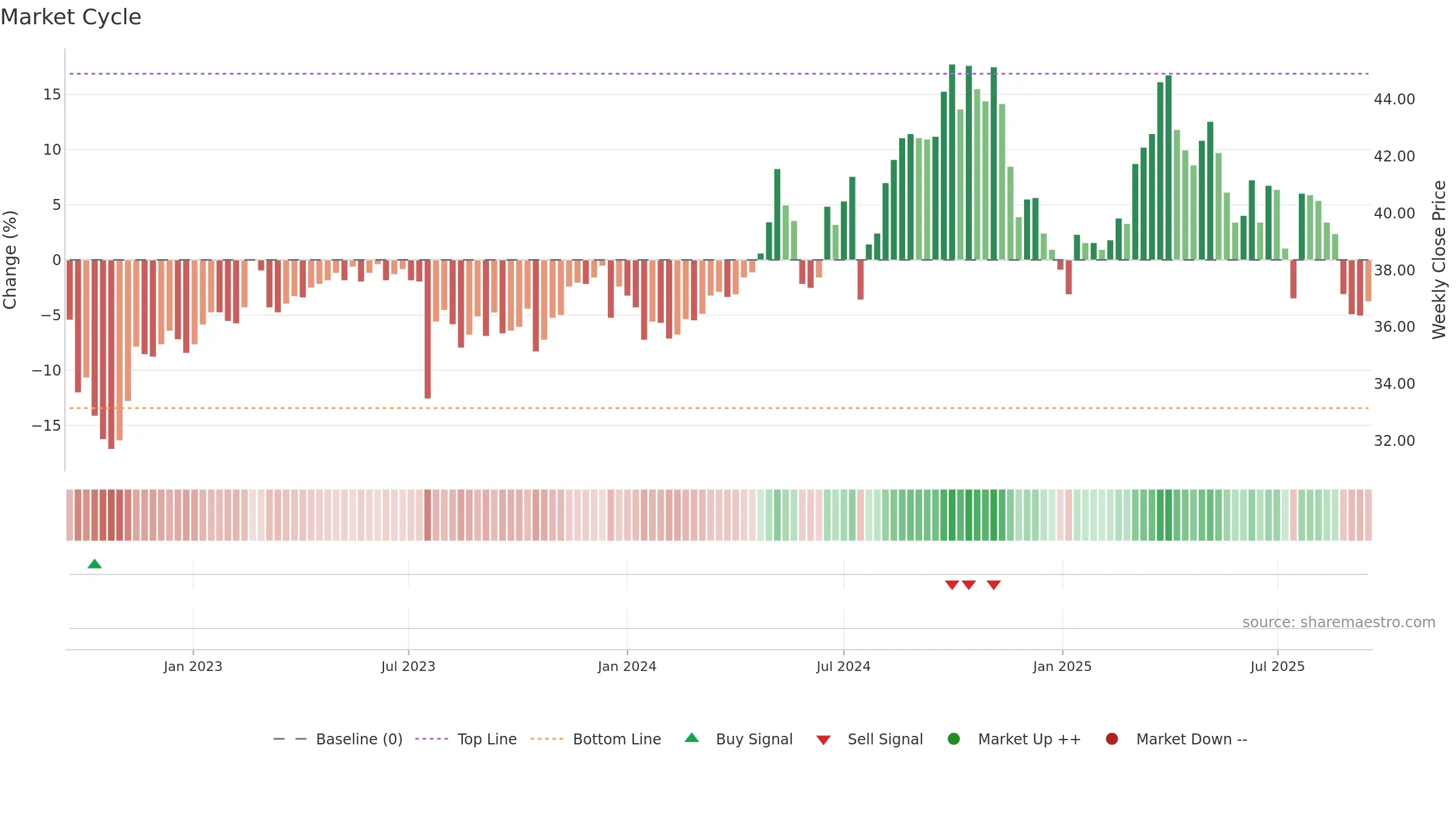The height and width of the screenshot is (819, 1456).
Task: Click the Jul 2023 axis label
Action: 408,667
